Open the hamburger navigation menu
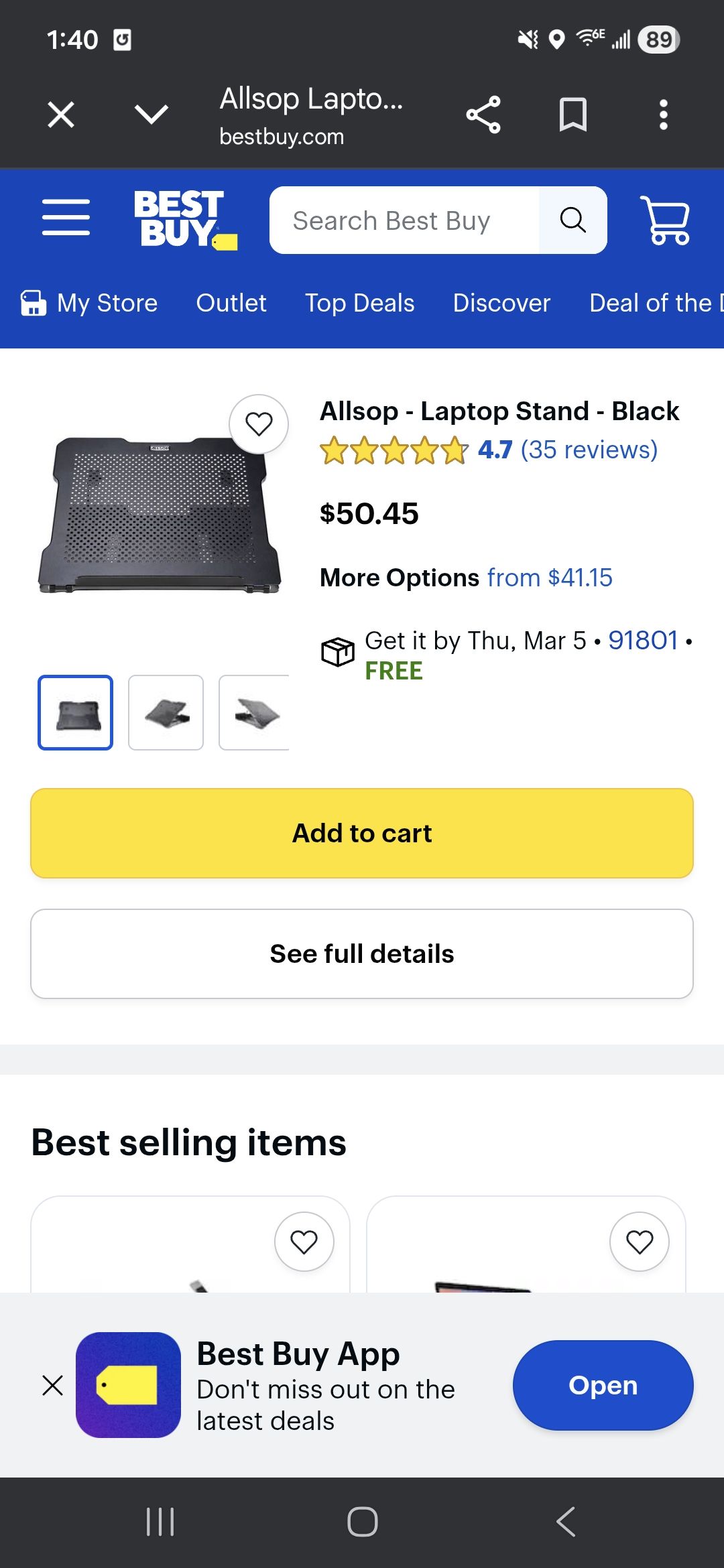The height and width of the screenshot is (1568, 724). click(66, 218)
